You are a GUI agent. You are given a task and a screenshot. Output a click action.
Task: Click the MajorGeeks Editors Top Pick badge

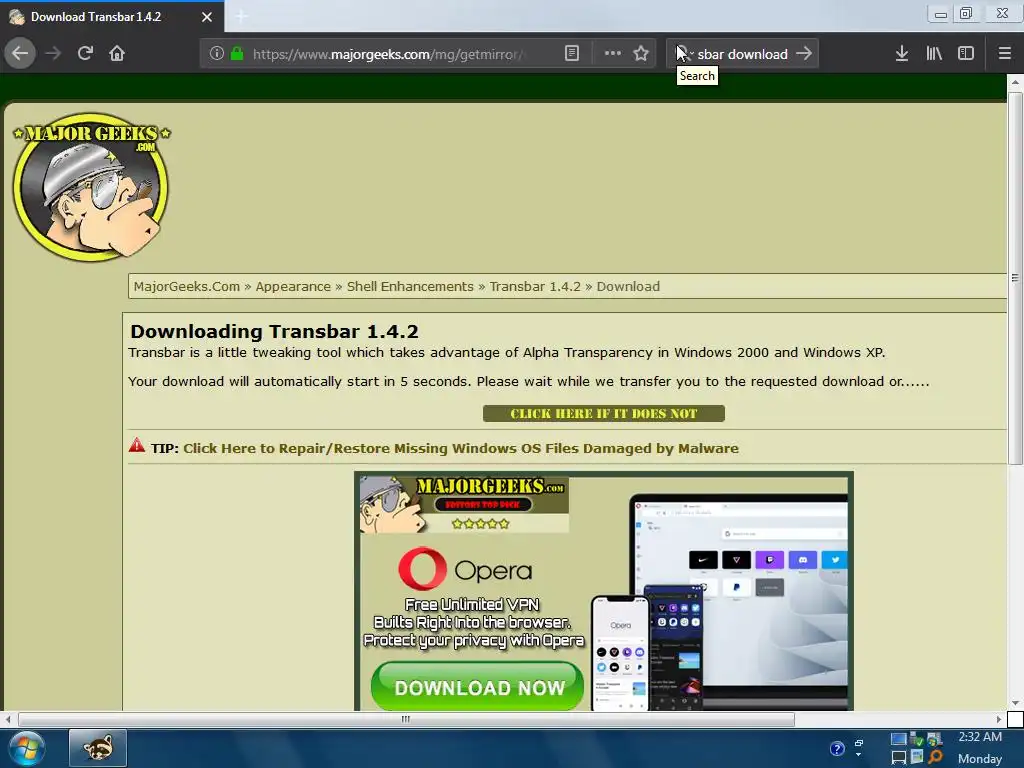pyautogui.click(x=464, y=505)
